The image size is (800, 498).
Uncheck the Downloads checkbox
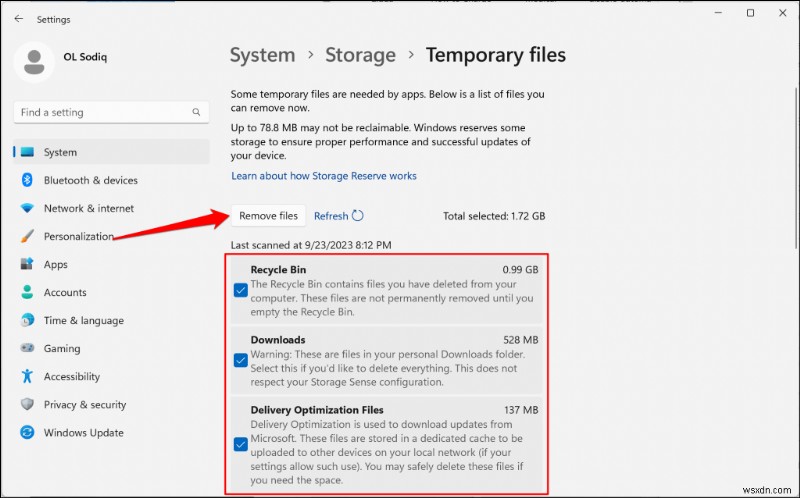[240, 360]
